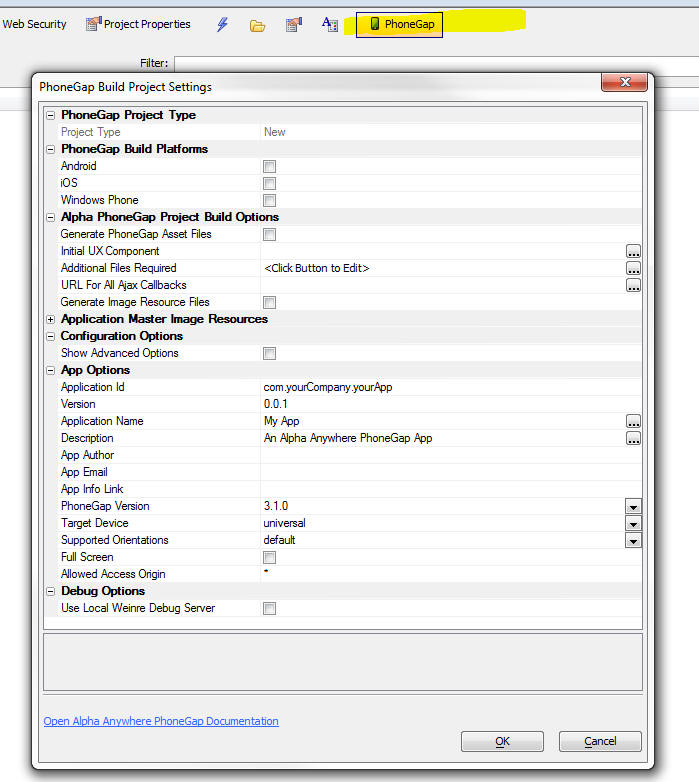Enable the iOS platform checkbox
This screenshot has width=699, height=782.
tap(269, 183)
